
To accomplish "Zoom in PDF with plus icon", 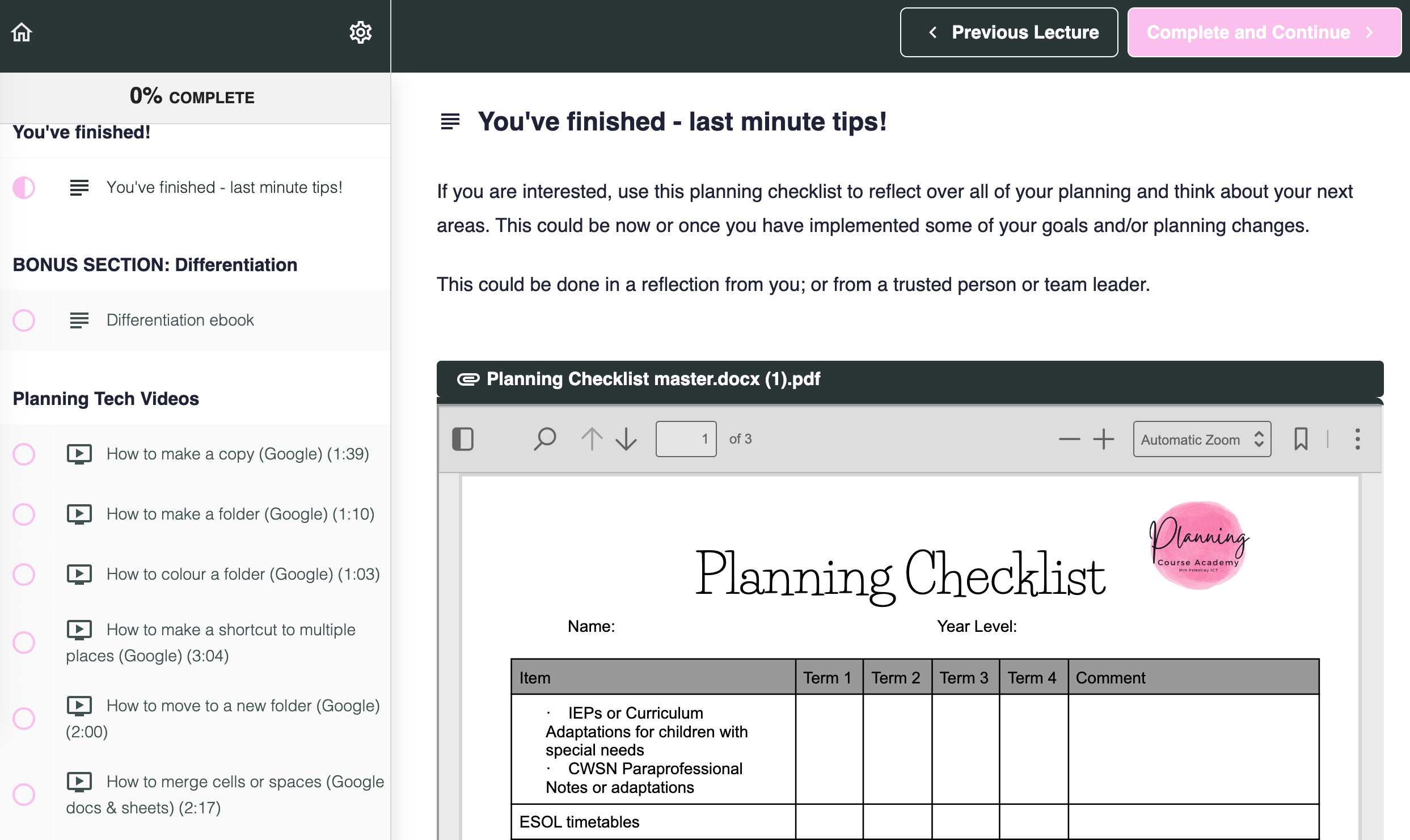I will 1104,439.
